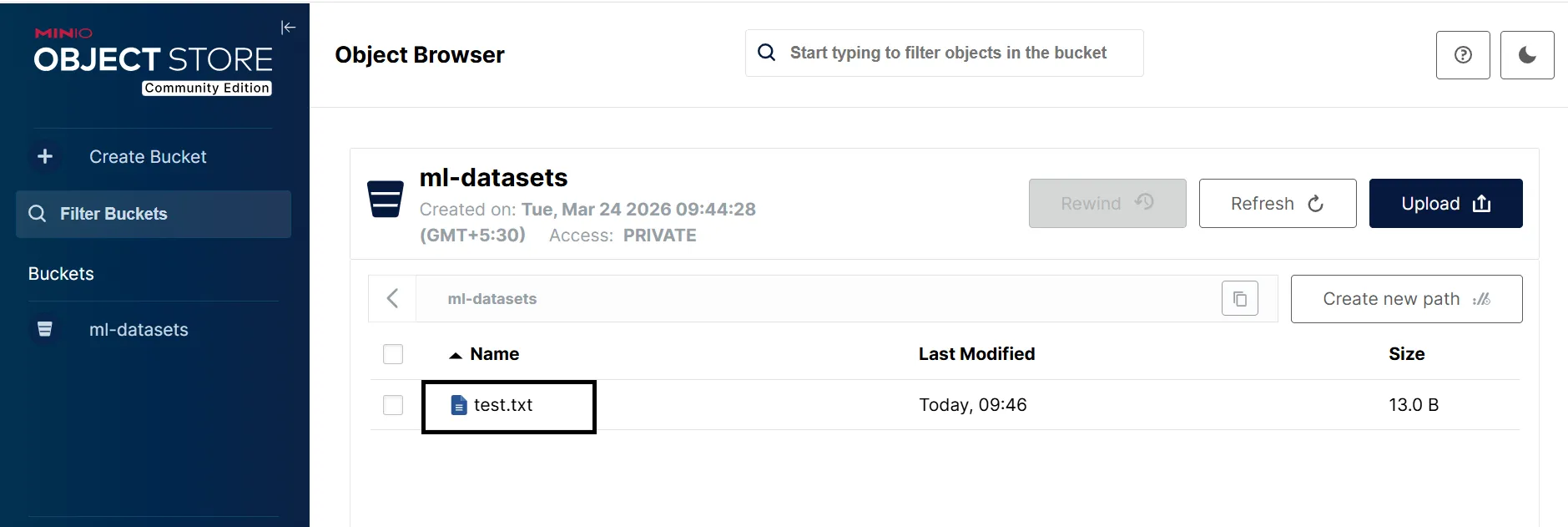The width and height of the screenshot is (1568, 527).
Task: Click the Upload button
Action: (1444, 203)
